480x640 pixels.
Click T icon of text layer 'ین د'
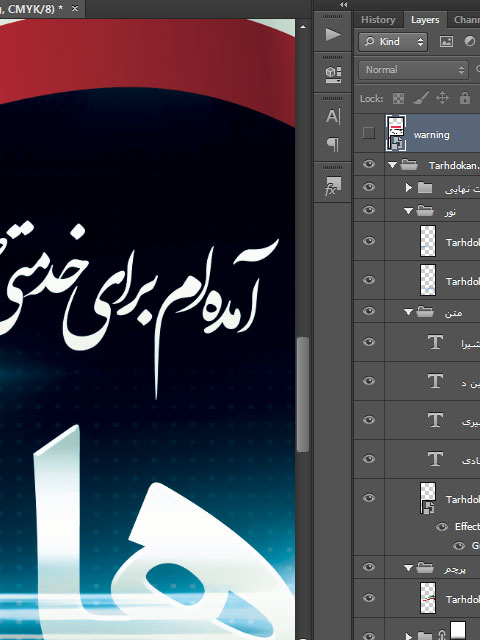pos(435,381)
